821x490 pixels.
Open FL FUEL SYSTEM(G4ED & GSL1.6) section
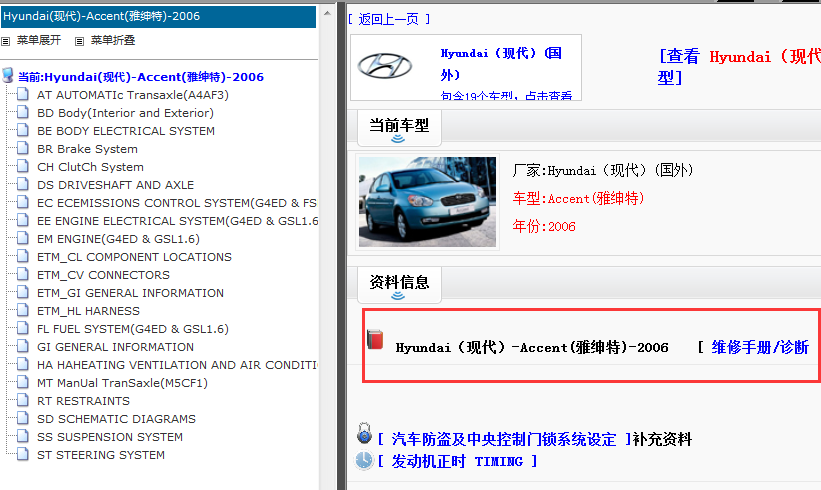coord(132,329)
